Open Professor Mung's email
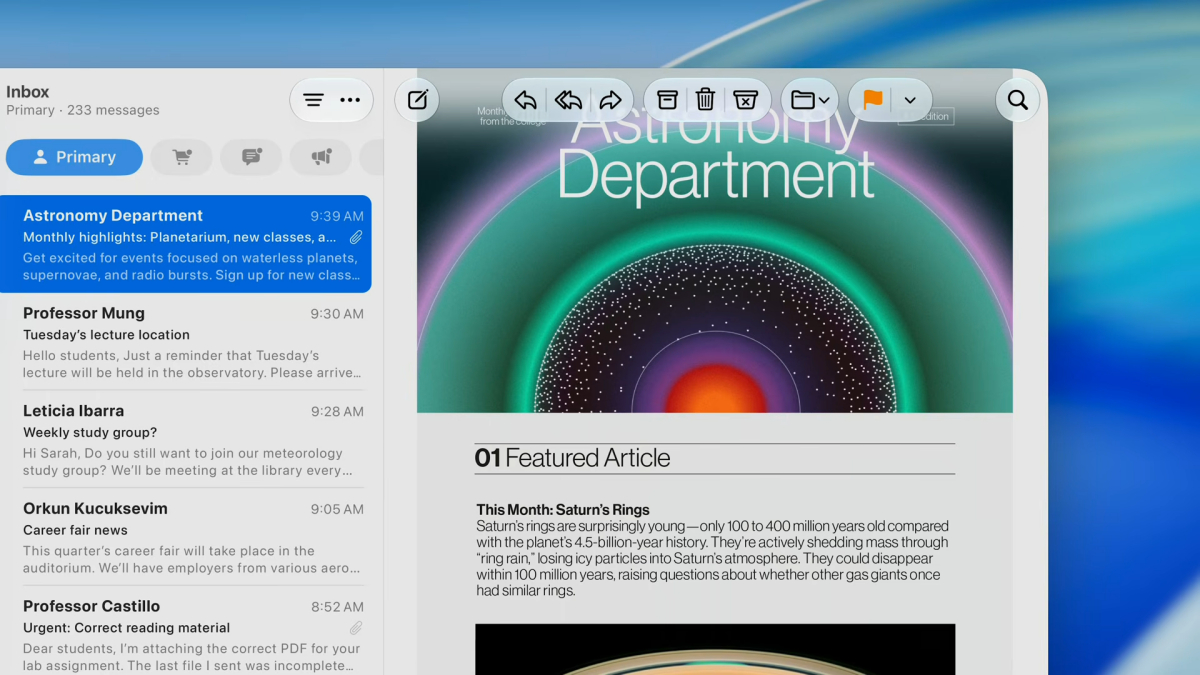Screen dimensions: 1200x675 tap(186, 342)
